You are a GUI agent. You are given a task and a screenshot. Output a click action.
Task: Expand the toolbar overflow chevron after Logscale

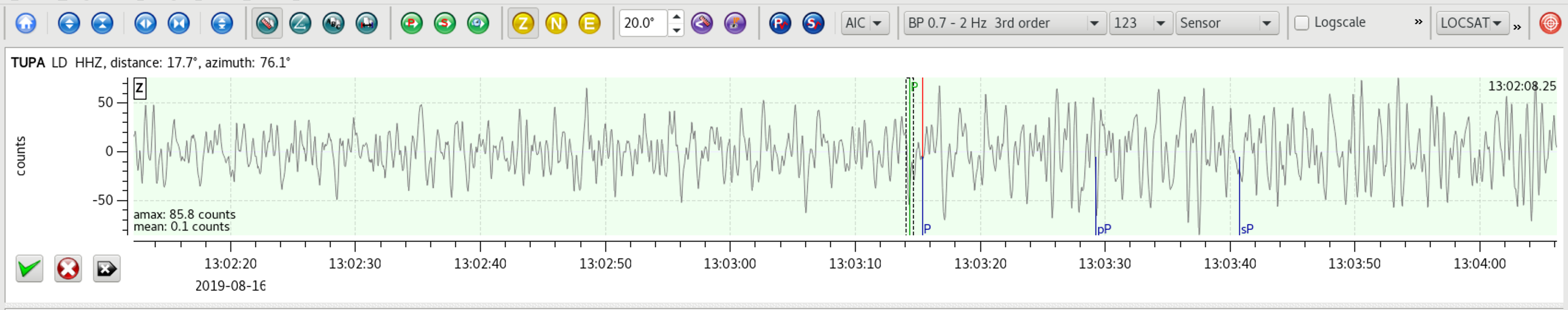click(x=1418, y=22)
